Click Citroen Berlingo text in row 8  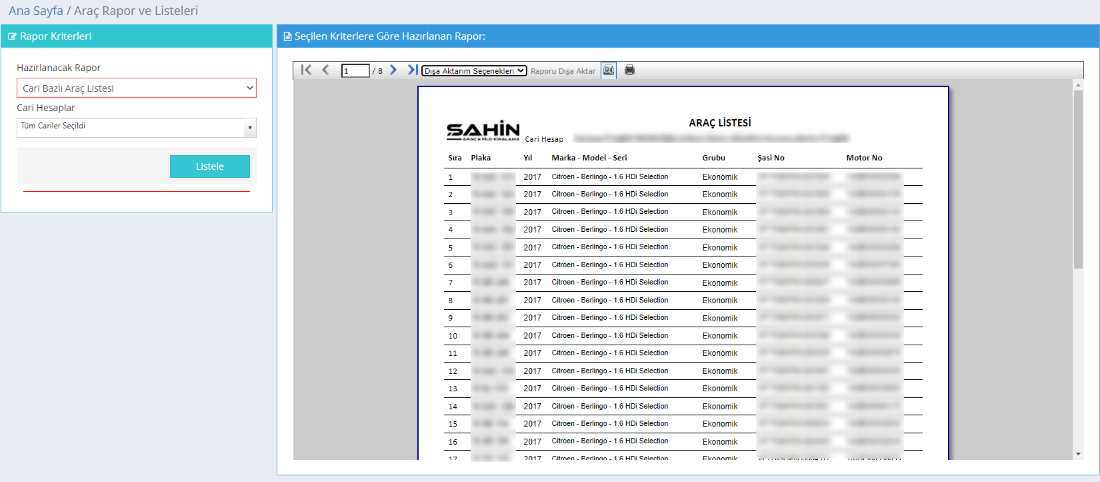click(x=610, y=300)
